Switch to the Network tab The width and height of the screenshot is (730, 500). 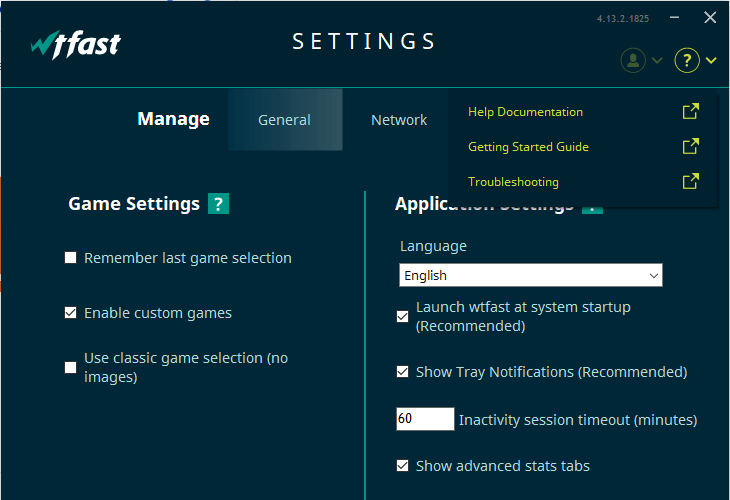[399, 120]
